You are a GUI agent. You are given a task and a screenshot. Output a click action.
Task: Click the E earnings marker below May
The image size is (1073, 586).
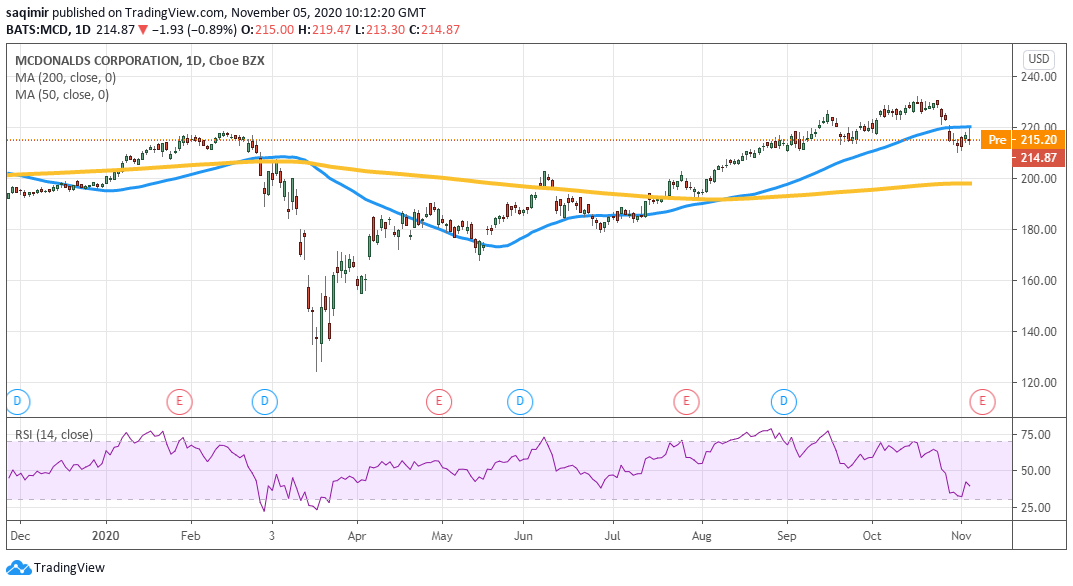tap(438, 401)
